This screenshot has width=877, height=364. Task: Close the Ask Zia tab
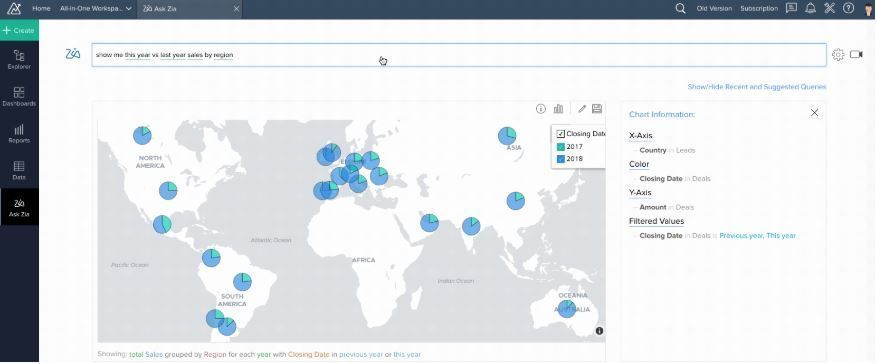(x=236, y=8)
